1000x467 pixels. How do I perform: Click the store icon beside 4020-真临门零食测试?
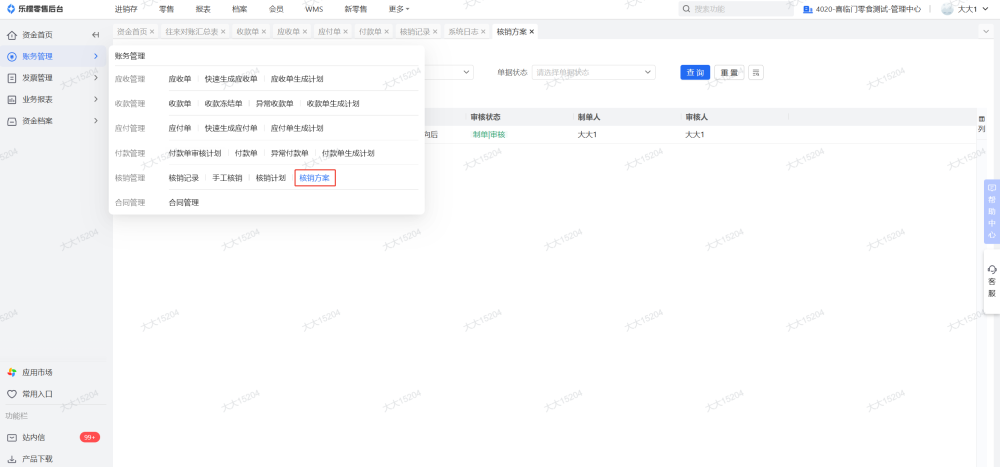coord(808,10)
